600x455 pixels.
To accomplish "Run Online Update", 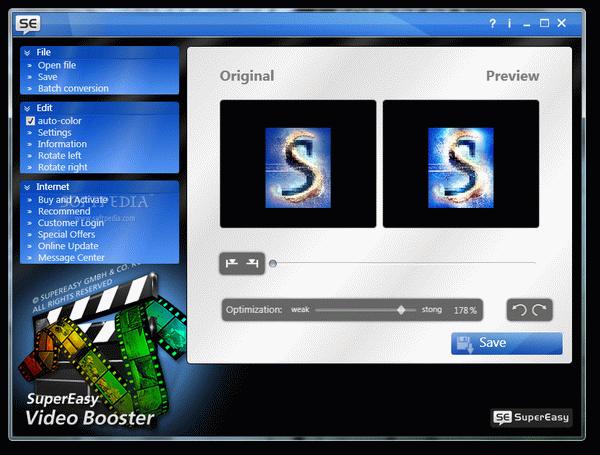I will (68, 246).
